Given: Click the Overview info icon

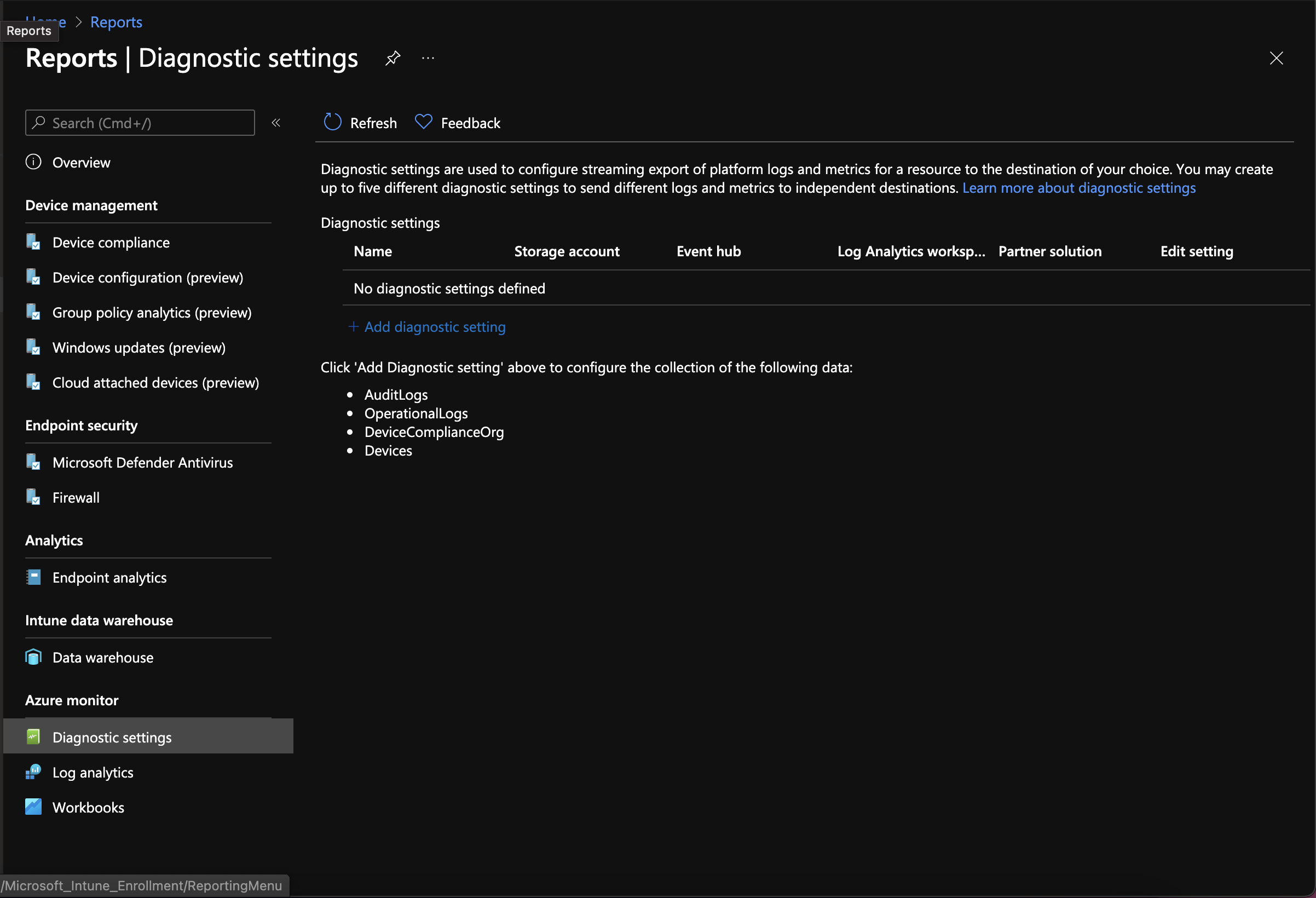Looking at the screenshot, I should point(33,162).
